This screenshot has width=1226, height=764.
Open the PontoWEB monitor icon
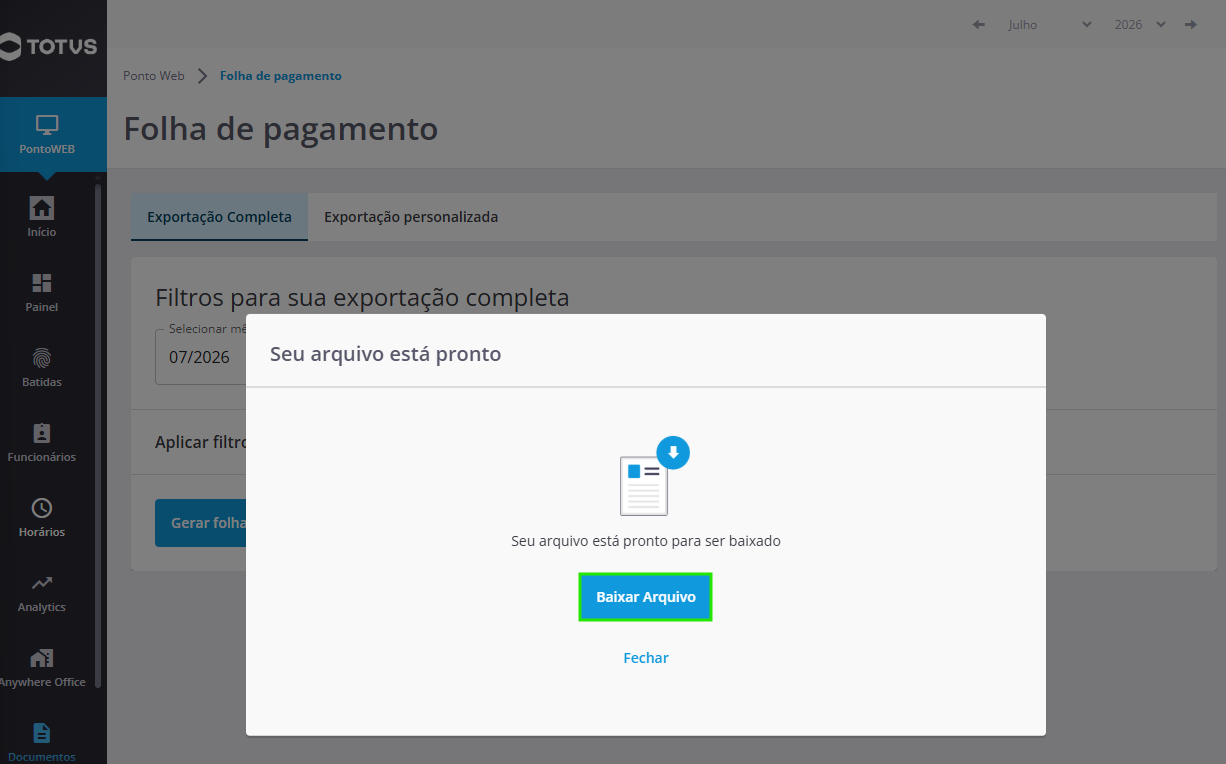click(47, 125)
